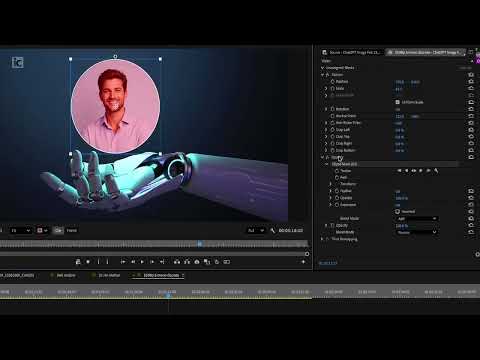This screenshot has width=480, height=360.
Task: Play the Program Monitor sequence
Action: point(142,262)
